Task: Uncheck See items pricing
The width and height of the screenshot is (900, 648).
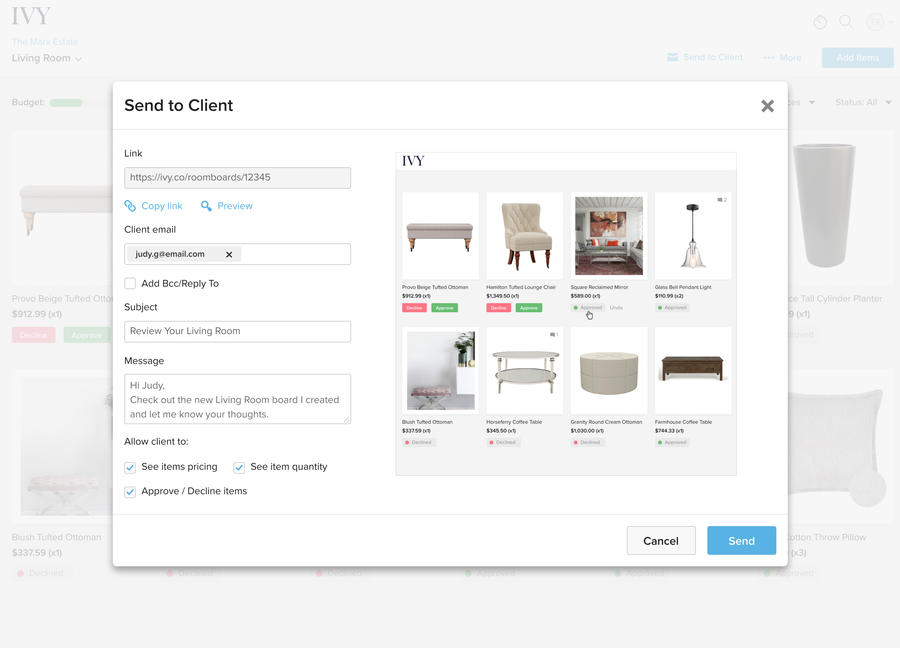Action: pos(130,467)
